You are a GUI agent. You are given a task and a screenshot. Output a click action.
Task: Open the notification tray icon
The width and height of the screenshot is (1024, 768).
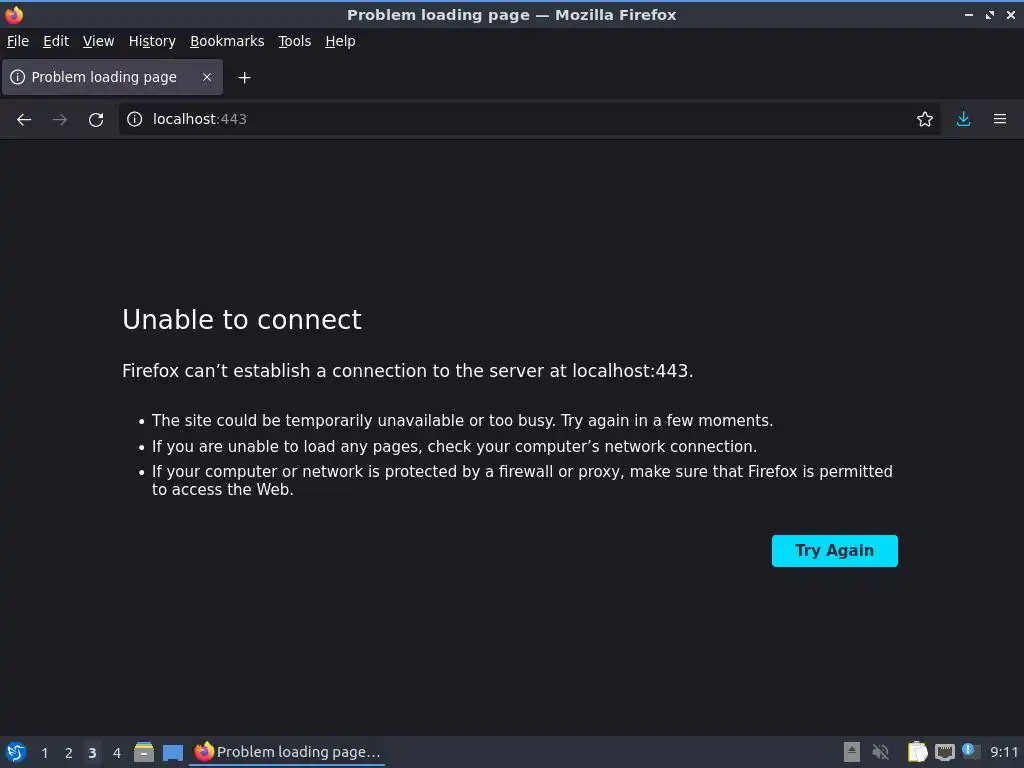point(970,752)
